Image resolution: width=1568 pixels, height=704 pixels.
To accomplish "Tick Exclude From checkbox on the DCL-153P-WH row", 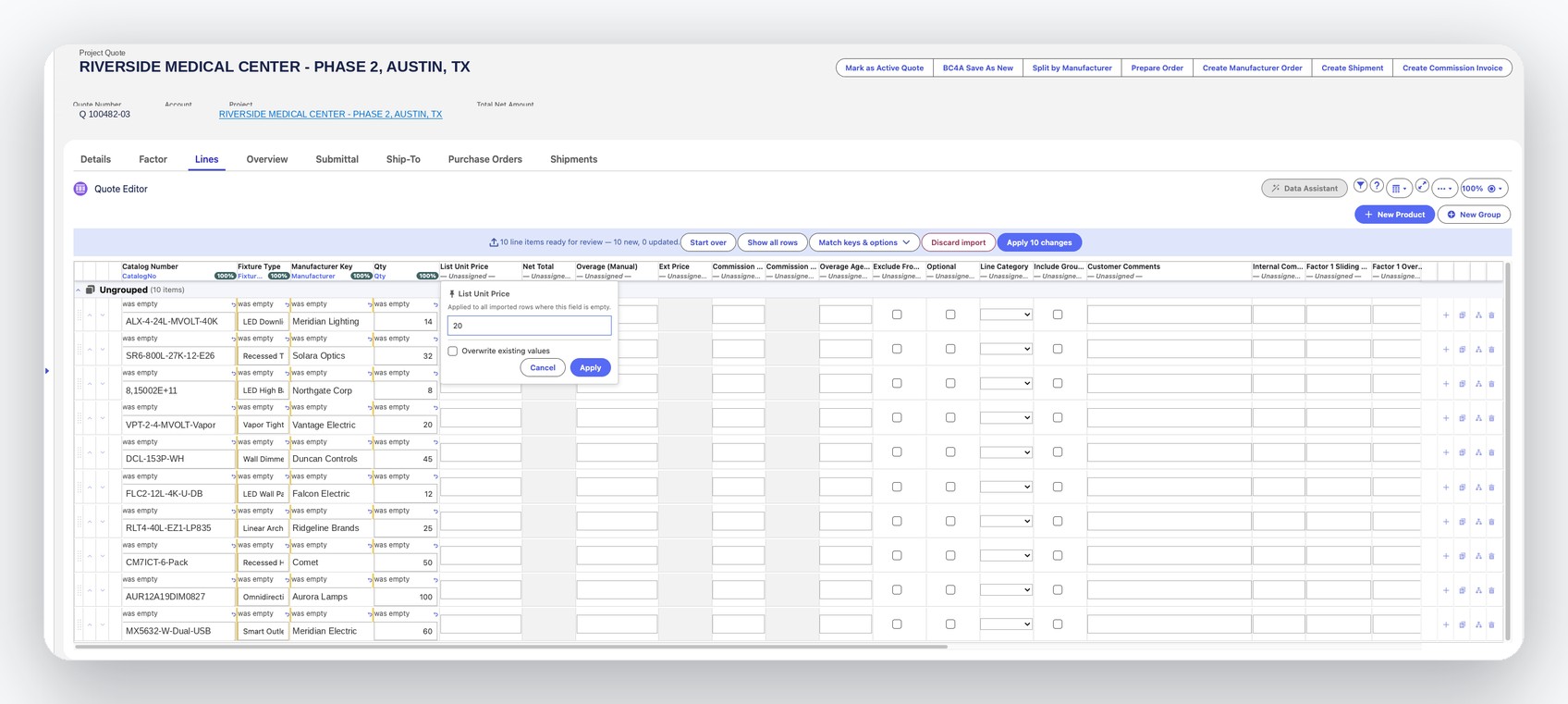I will pyautogui.click(x=897, y=452).
